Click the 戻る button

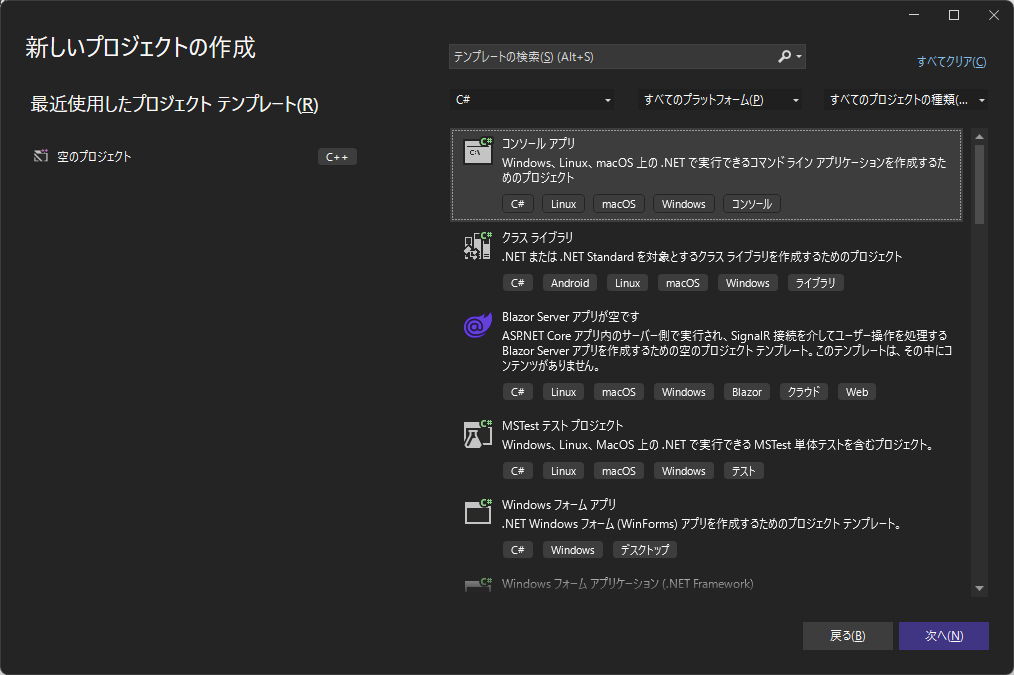[847, 635]
